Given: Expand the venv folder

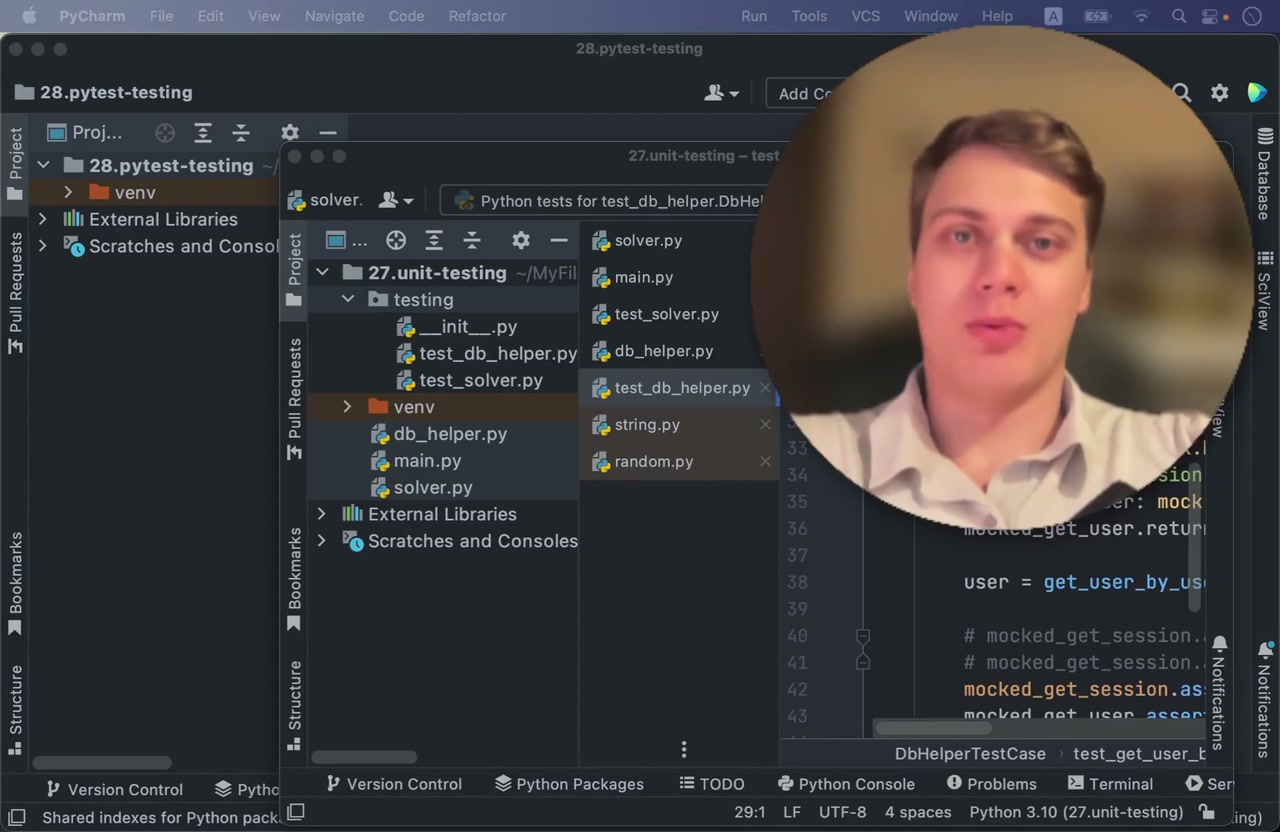Looking at the screenshot, I should tap(346, 406).
